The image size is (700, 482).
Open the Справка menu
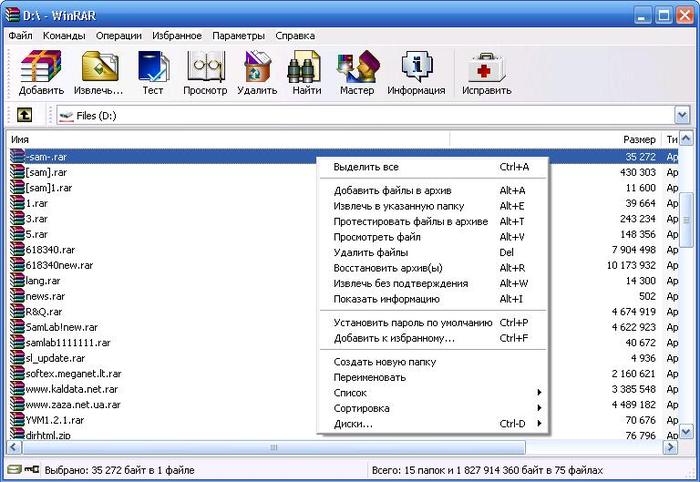pos(295,36)
